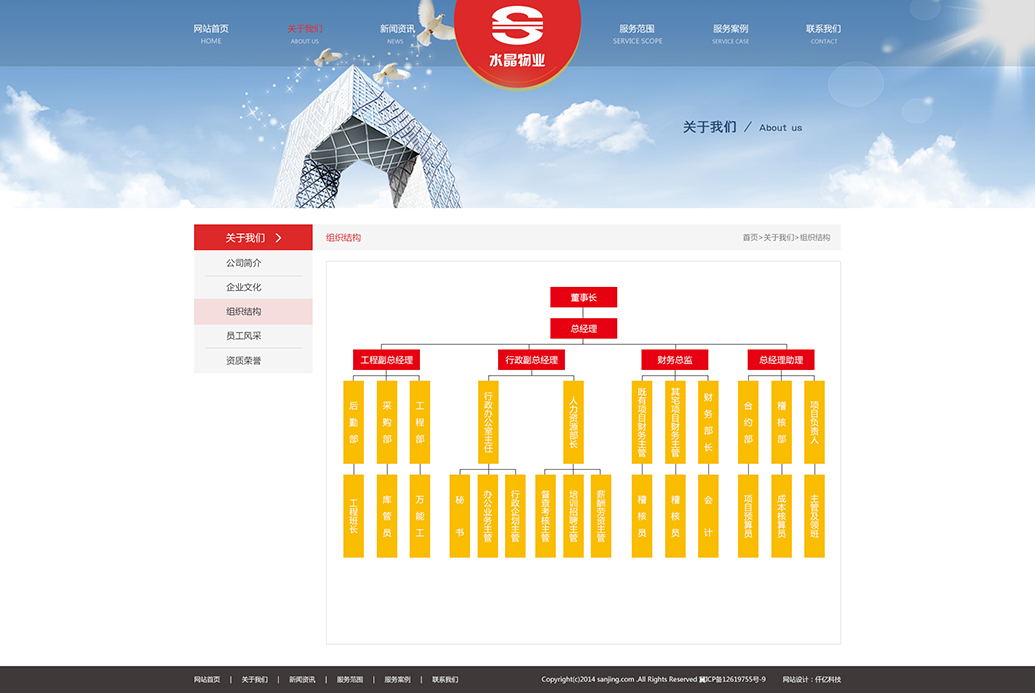
Task: Click the red 工程副总经理 box in chart
Action: [386, 359]
